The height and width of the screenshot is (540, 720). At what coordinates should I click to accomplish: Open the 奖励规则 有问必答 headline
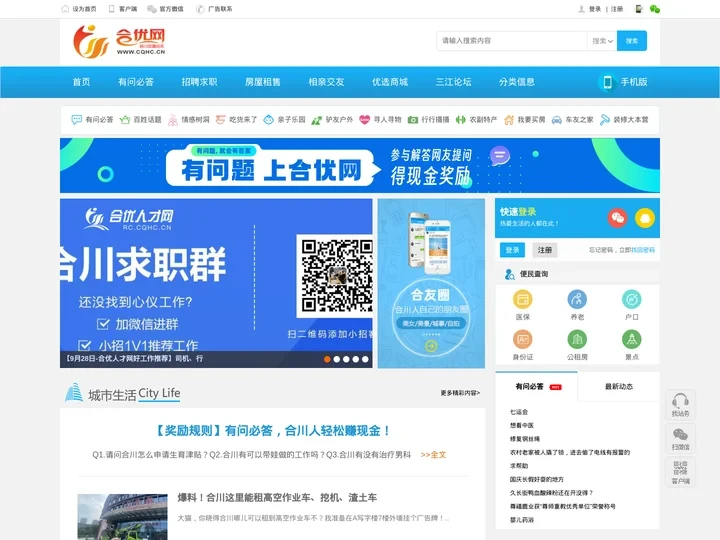tap(273, 431)
